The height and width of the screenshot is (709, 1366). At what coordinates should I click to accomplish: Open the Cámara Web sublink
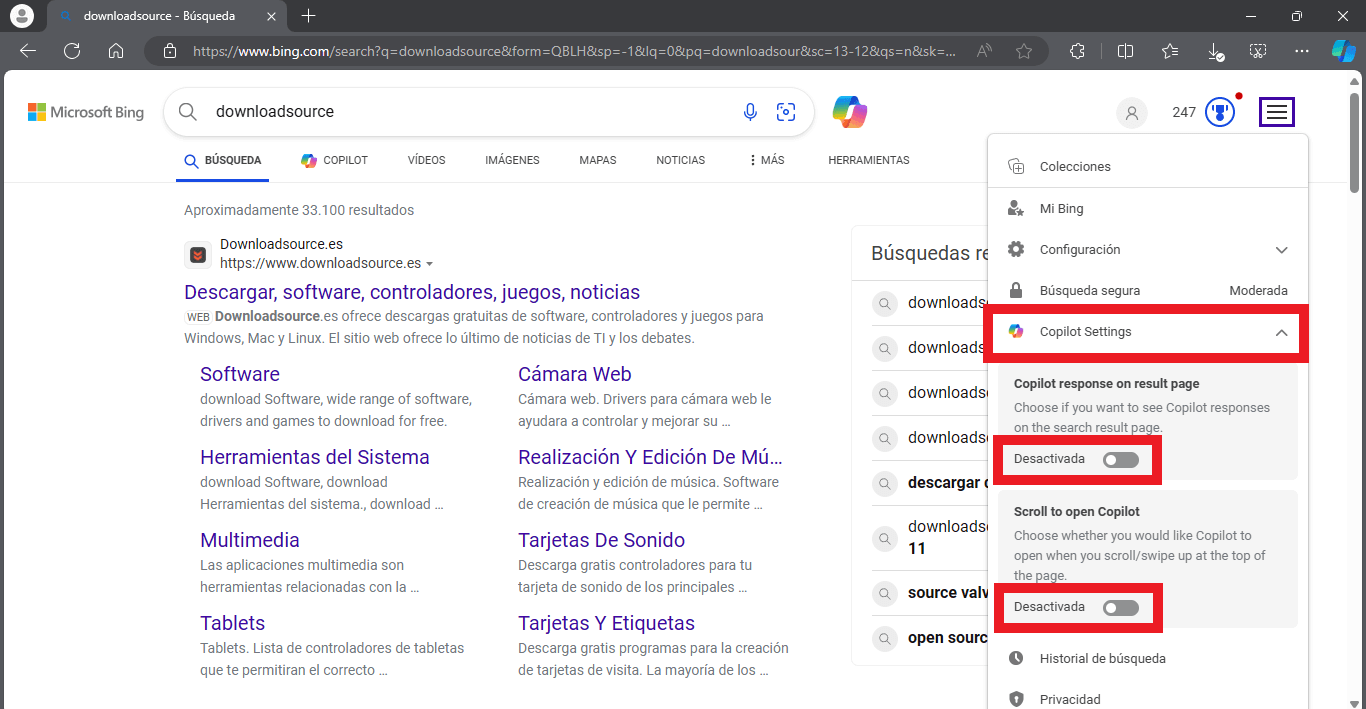pyautogui.click(x=575, y=374)
